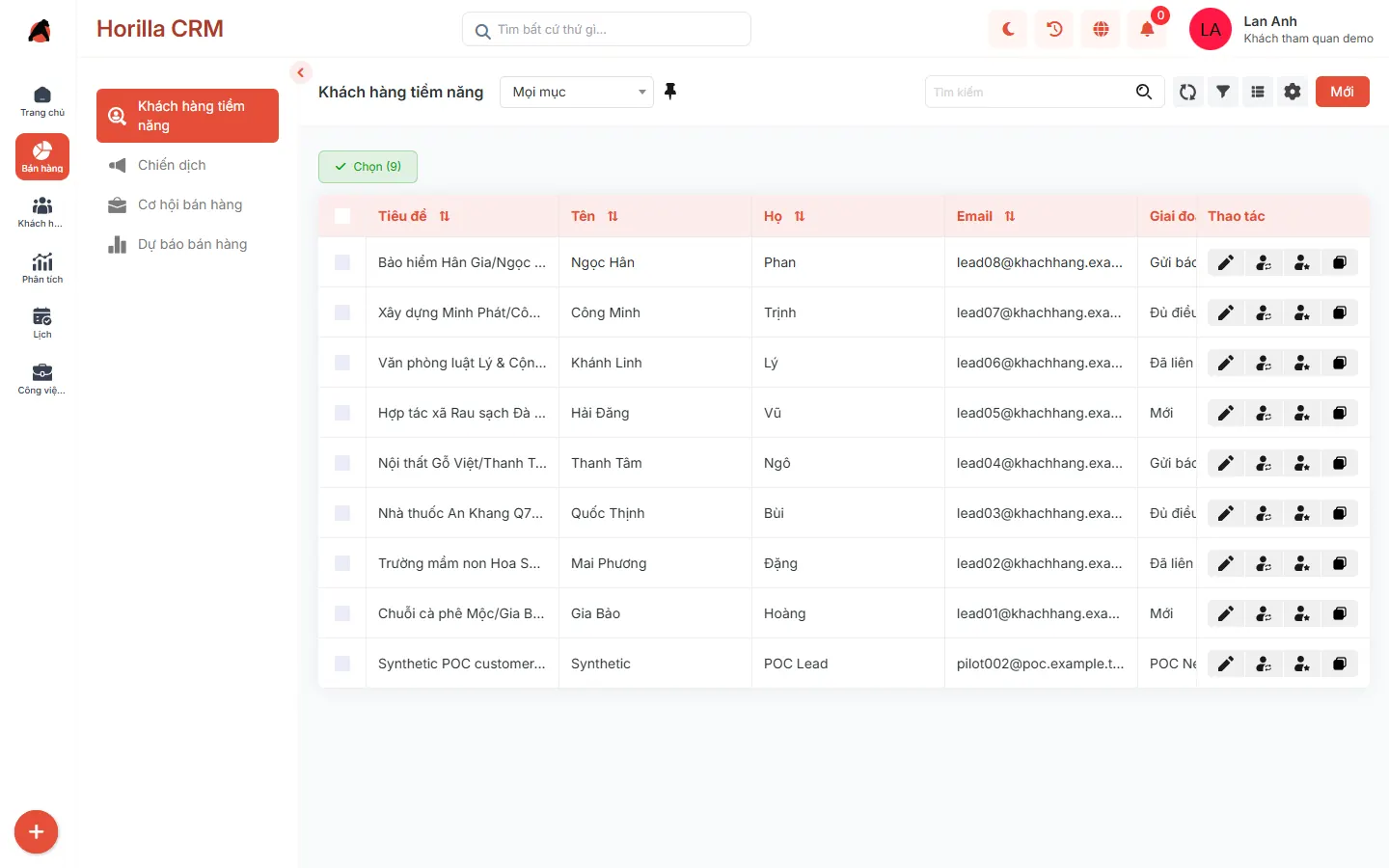Tick the select-all checkbox in table header
Viewport: 1389px width, 868px height.
point(342,216)
